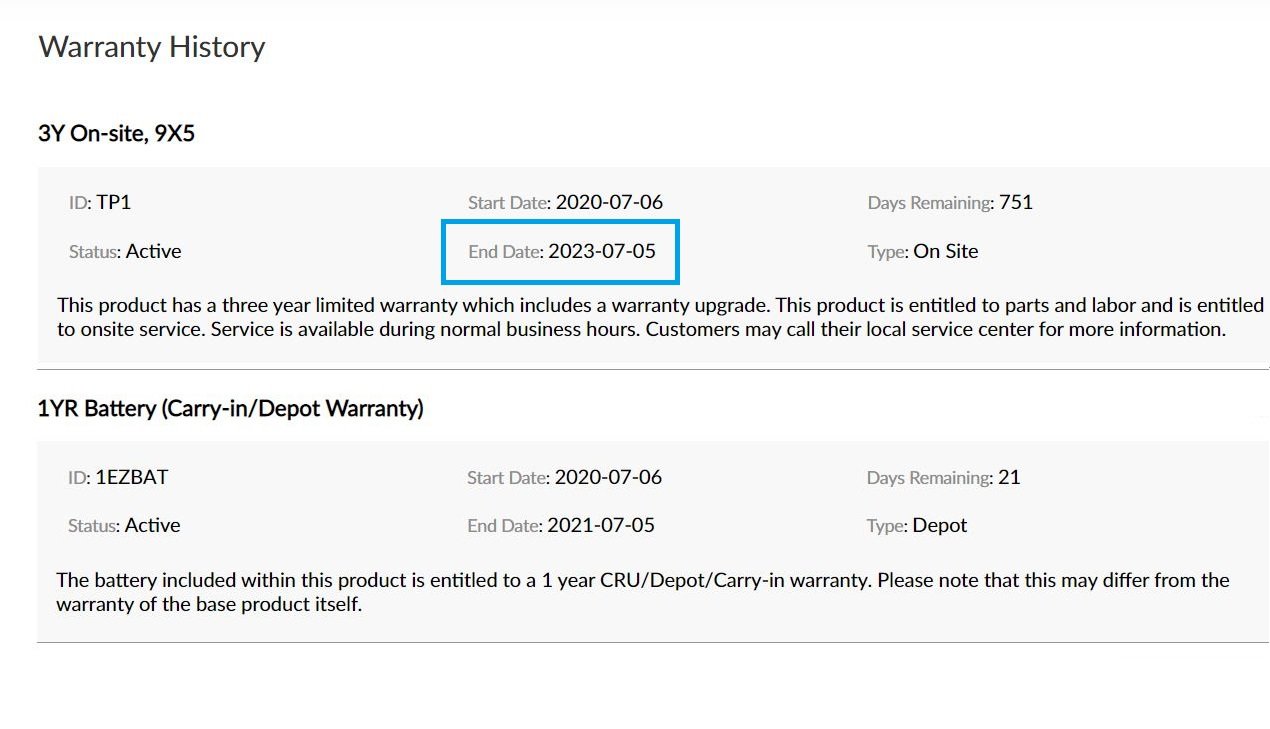The height and width of the screenshot is (729, 1270).
Task: Click the Type label in battery warranty
Action: pos(887,526)
